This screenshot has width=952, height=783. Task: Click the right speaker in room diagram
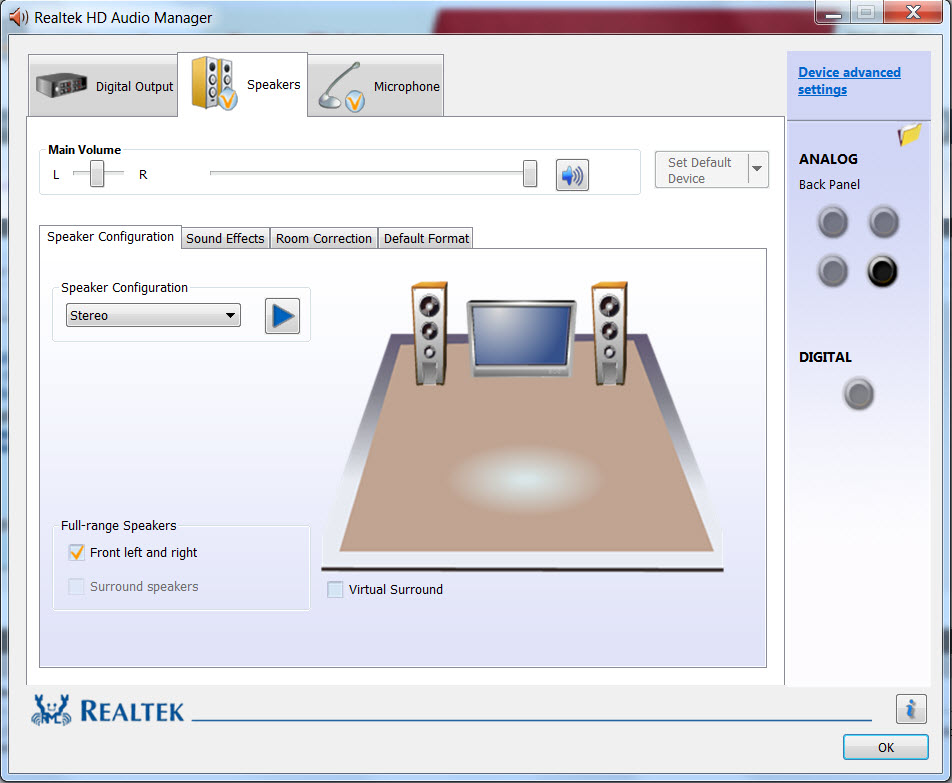[610, 333]
